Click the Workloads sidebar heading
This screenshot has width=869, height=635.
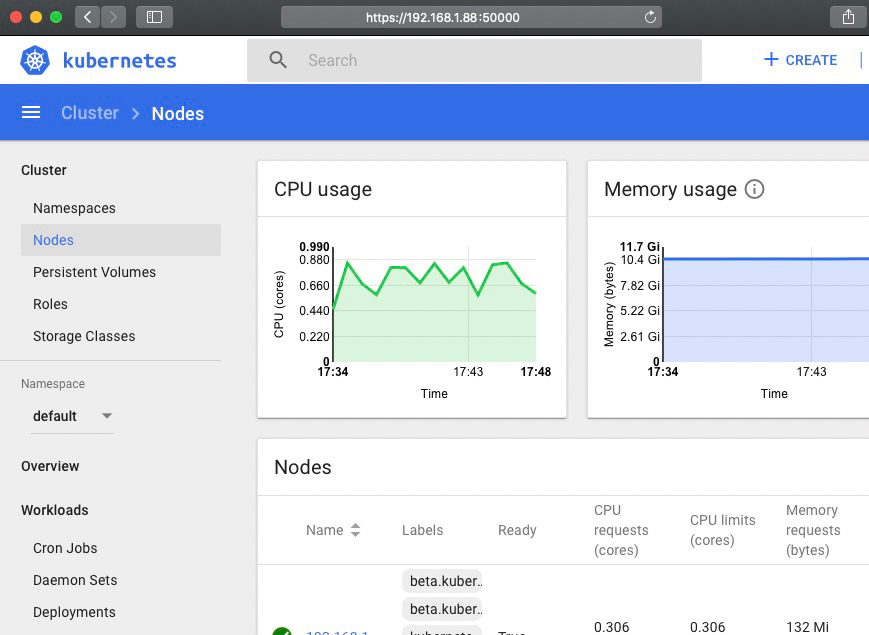[x=54, y=510]
